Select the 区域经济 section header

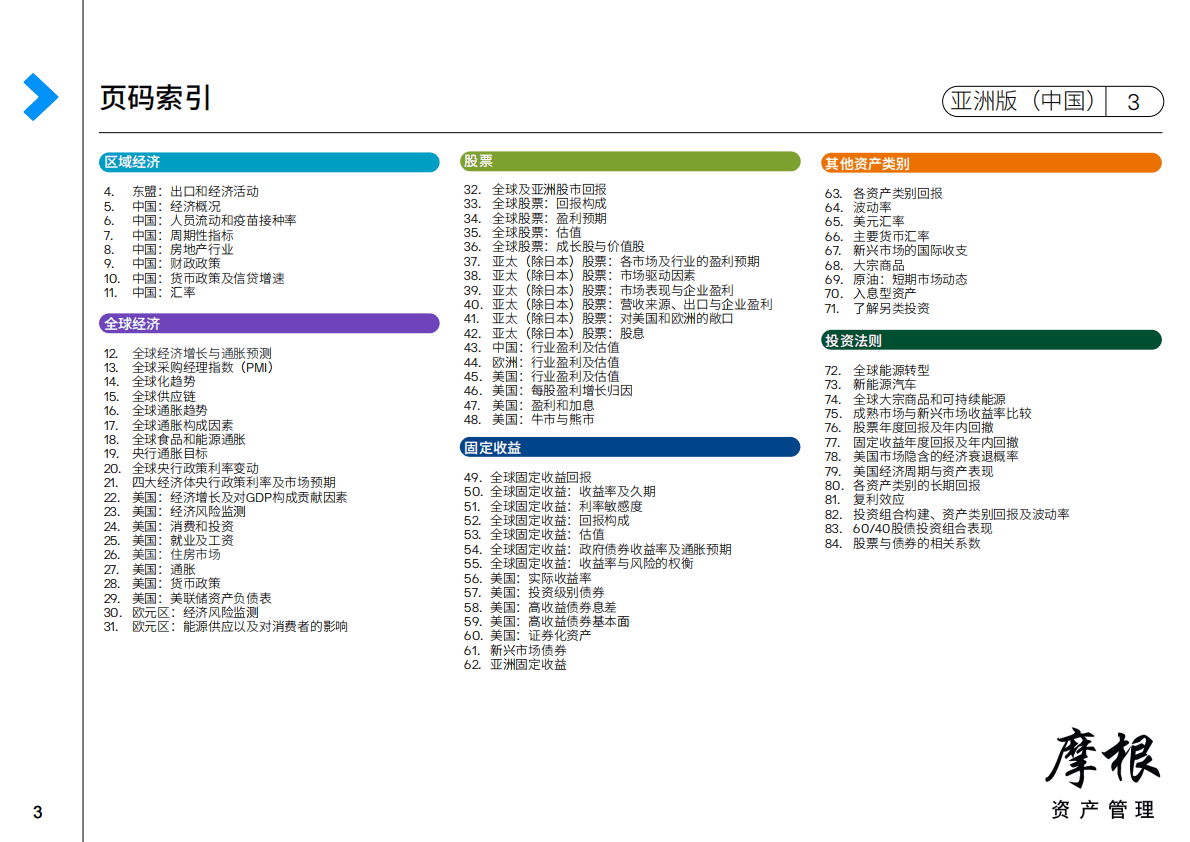269,162
